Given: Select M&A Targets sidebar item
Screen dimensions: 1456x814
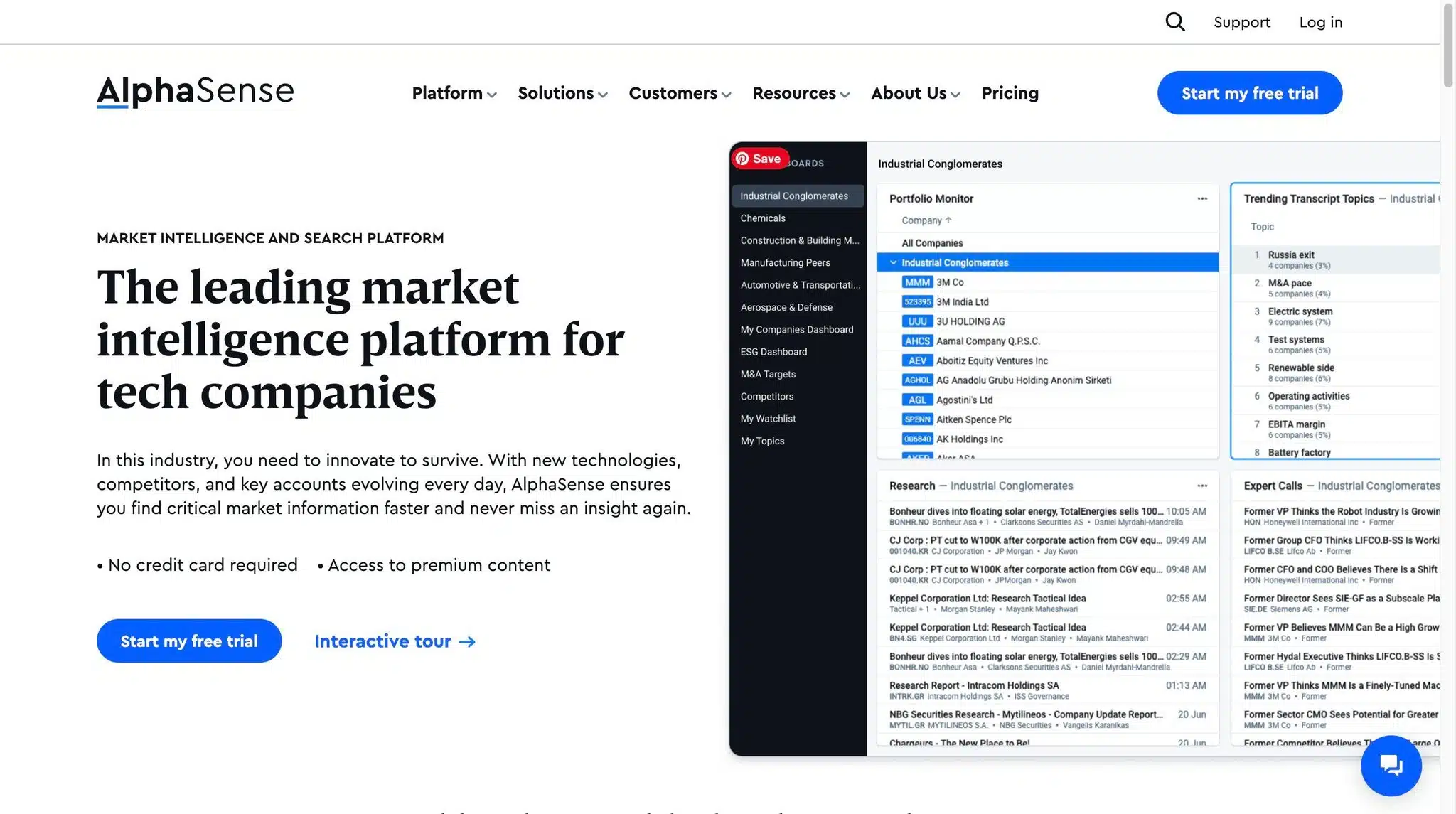Looking at the screenshot, I should tap(768, 374).
